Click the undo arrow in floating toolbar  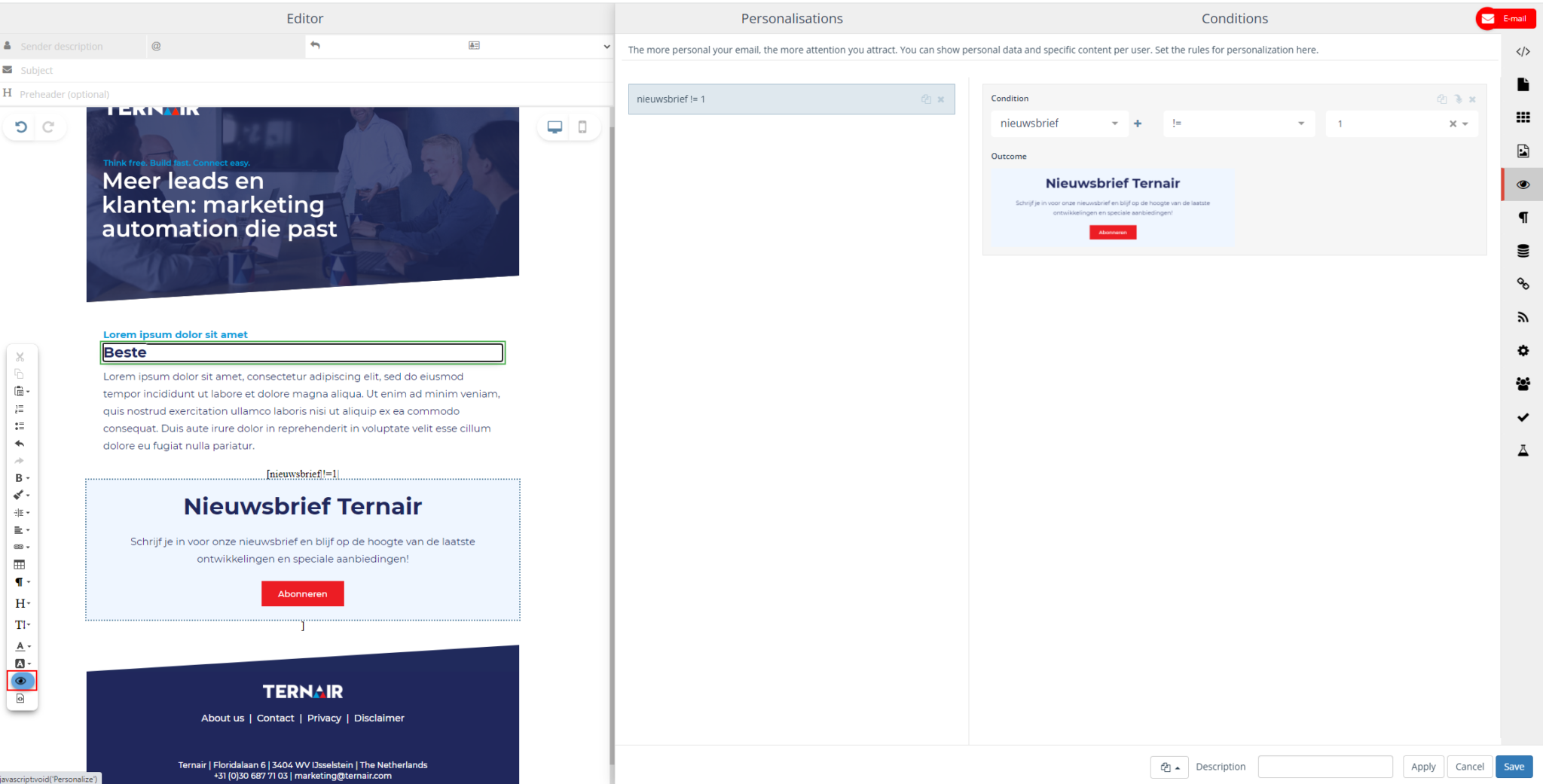(20, 444)
